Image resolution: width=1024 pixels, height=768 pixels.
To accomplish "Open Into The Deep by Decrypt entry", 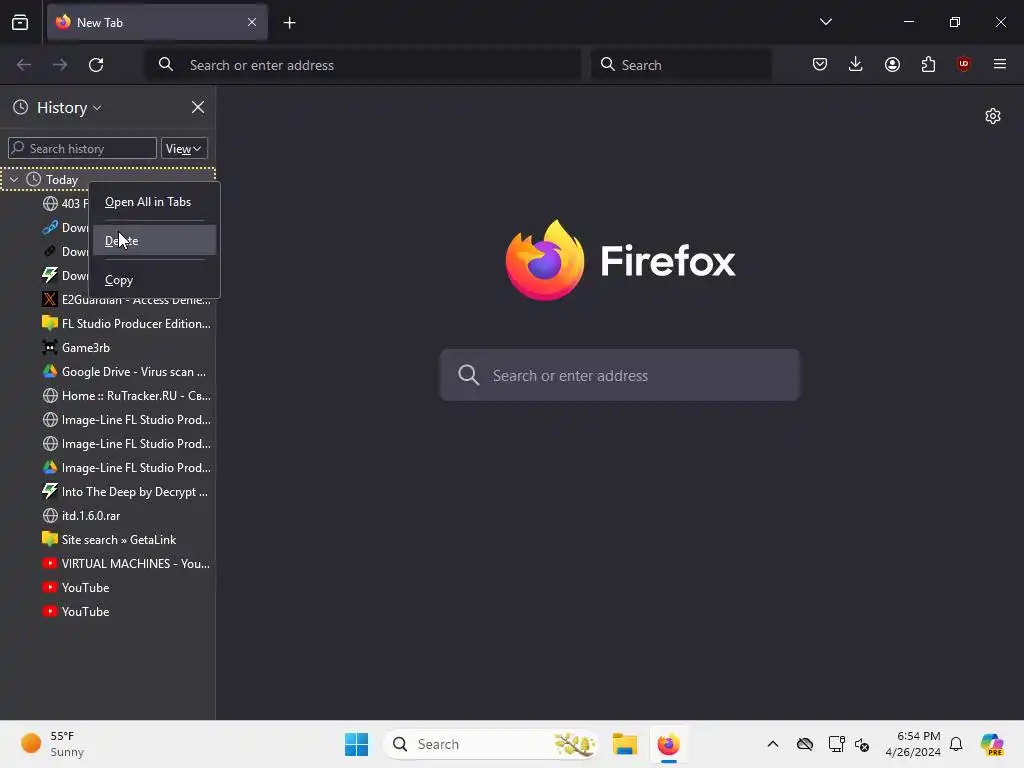I will pyautogui.click(x=127, y=492).
